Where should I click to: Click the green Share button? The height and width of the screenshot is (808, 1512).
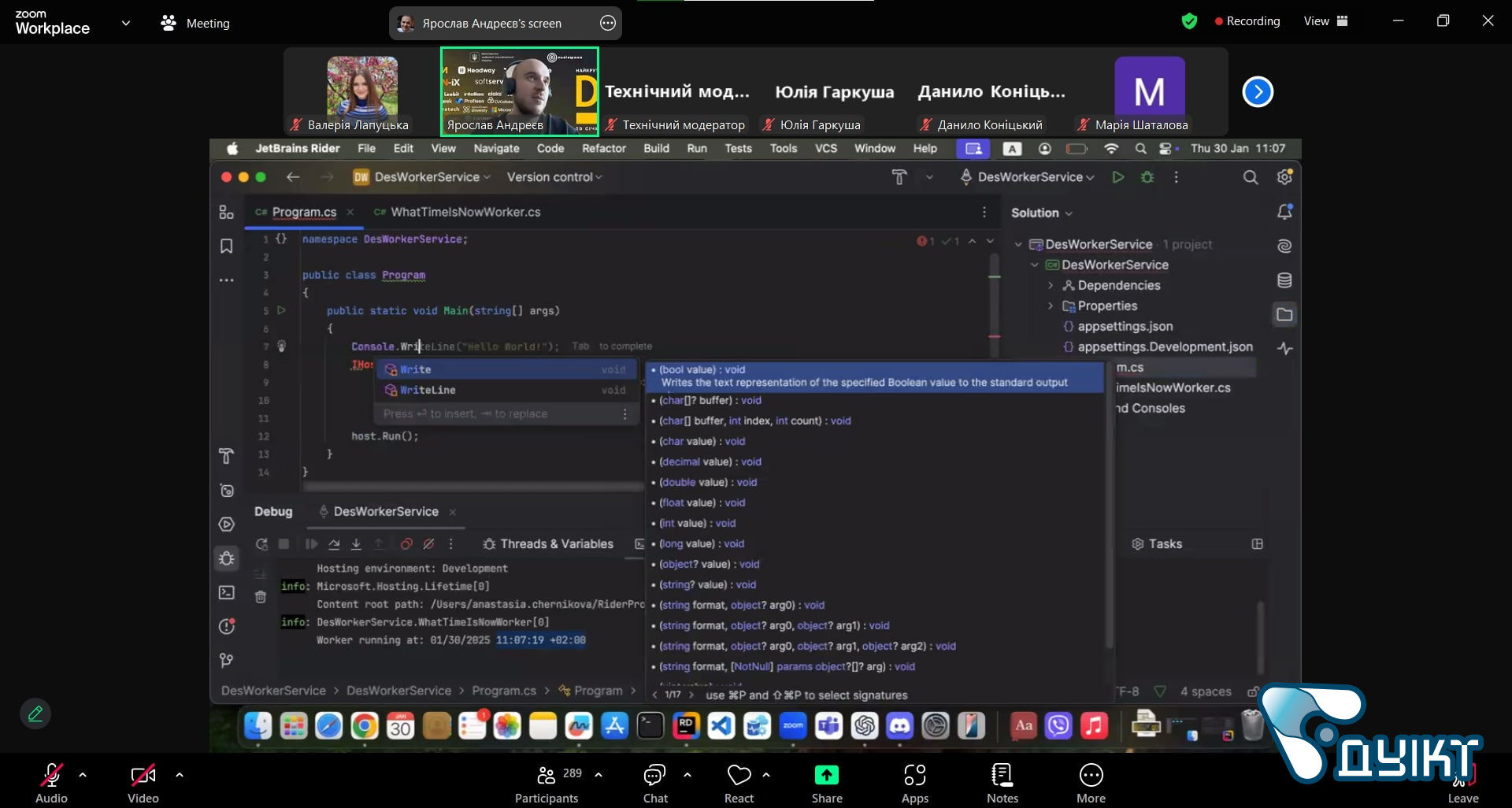827,782
